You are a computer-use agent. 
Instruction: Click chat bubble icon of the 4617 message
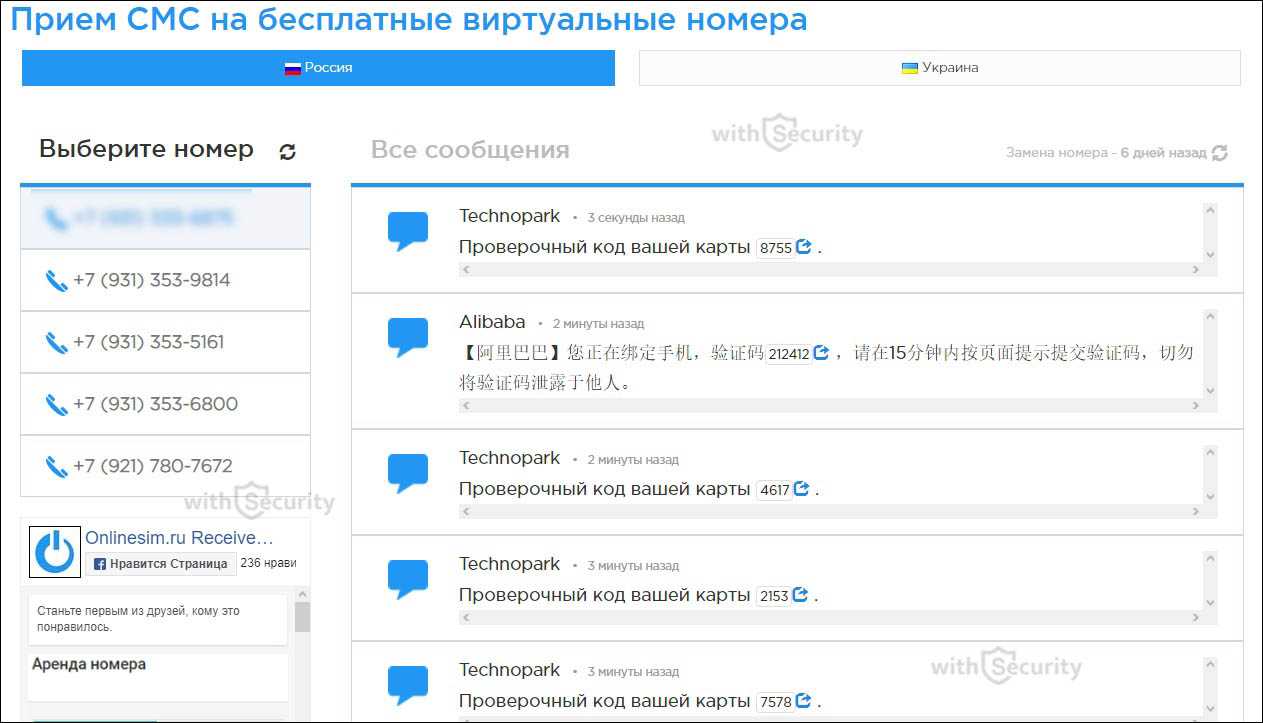pyautogui.click(x=408, y=473)
